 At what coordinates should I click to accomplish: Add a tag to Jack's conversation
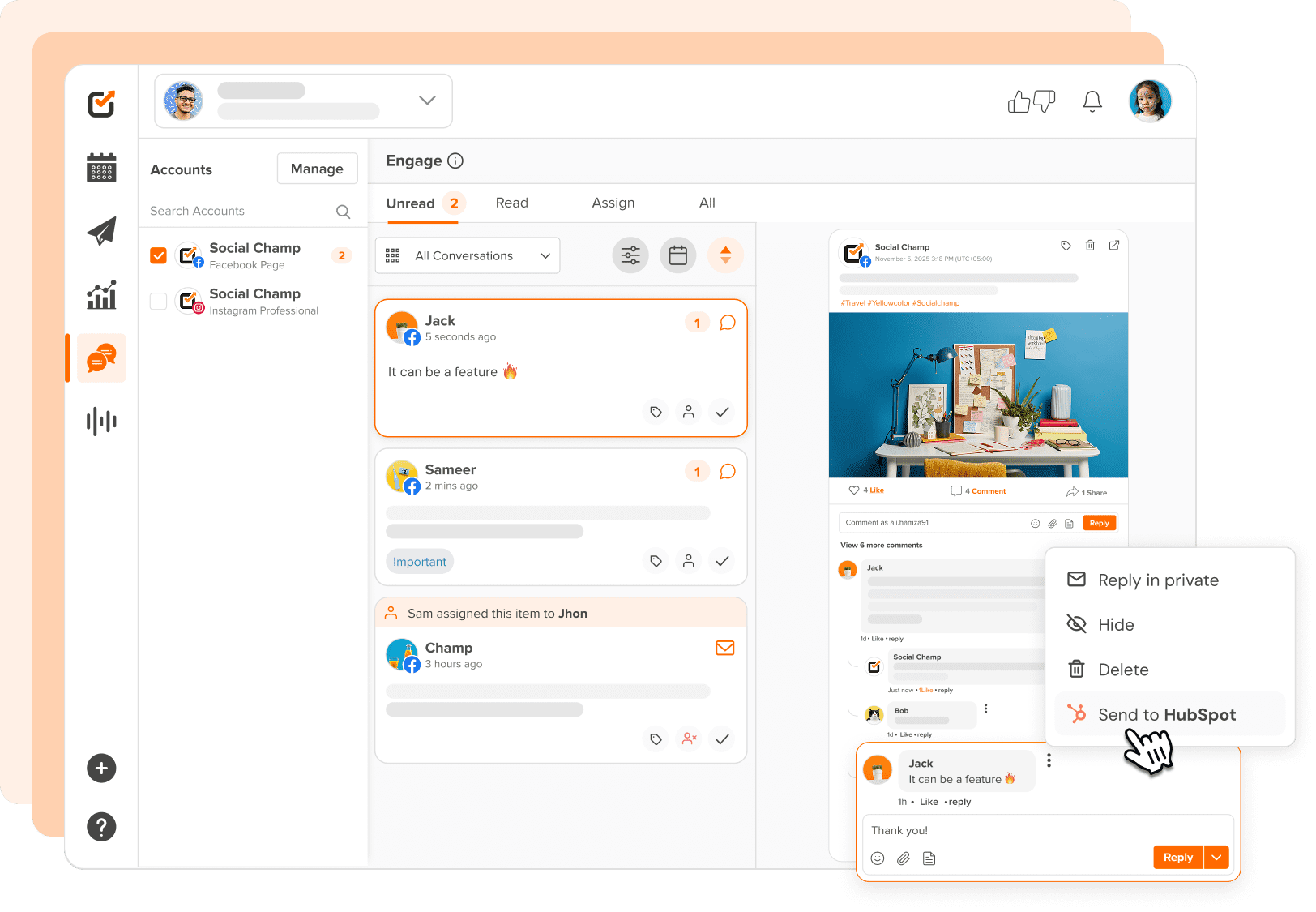tap(655, 412)
